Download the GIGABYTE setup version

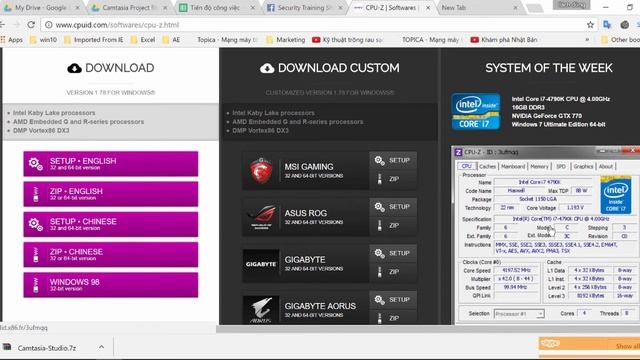click(x=393, y=253)
